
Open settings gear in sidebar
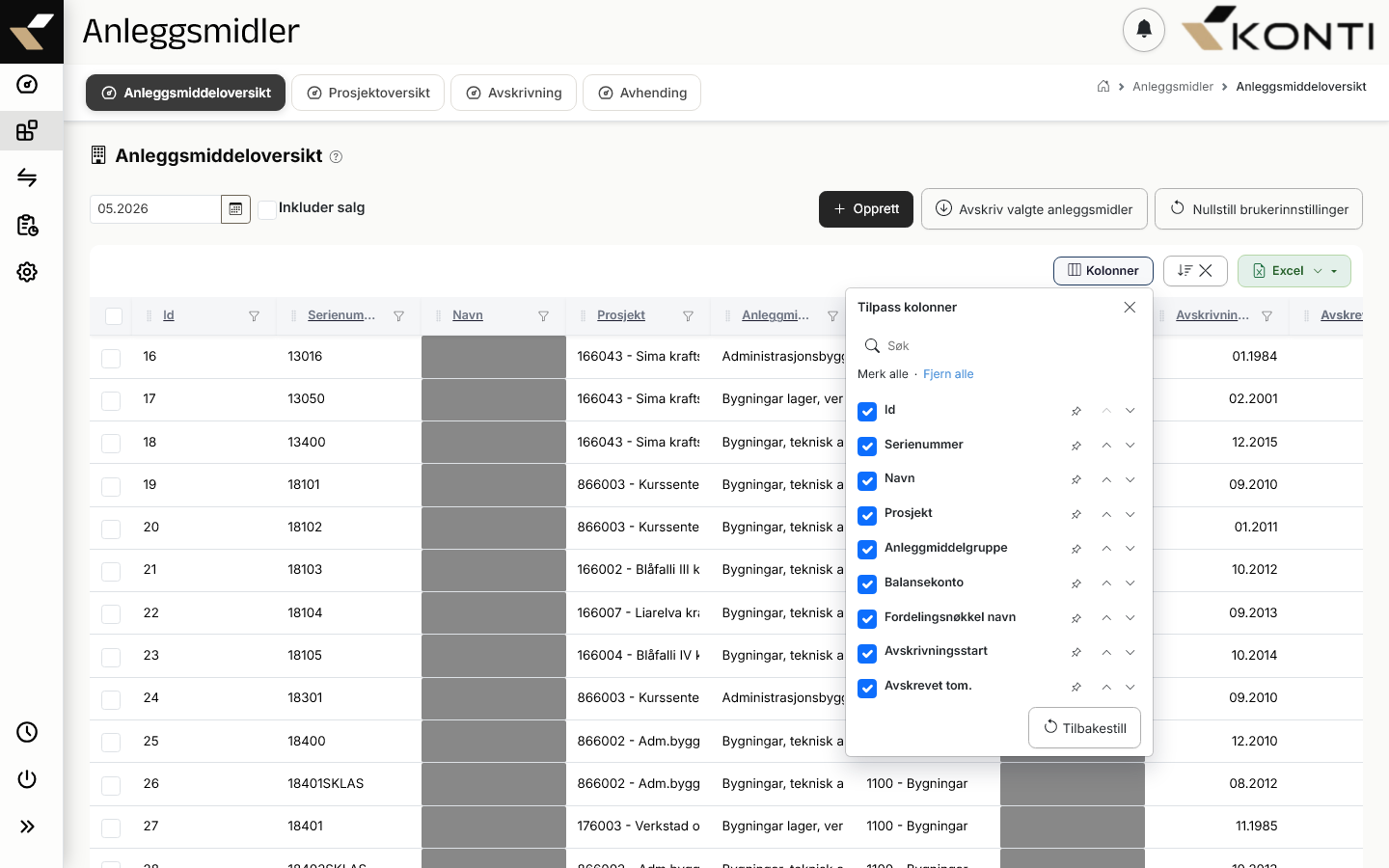tap(27, 272)
